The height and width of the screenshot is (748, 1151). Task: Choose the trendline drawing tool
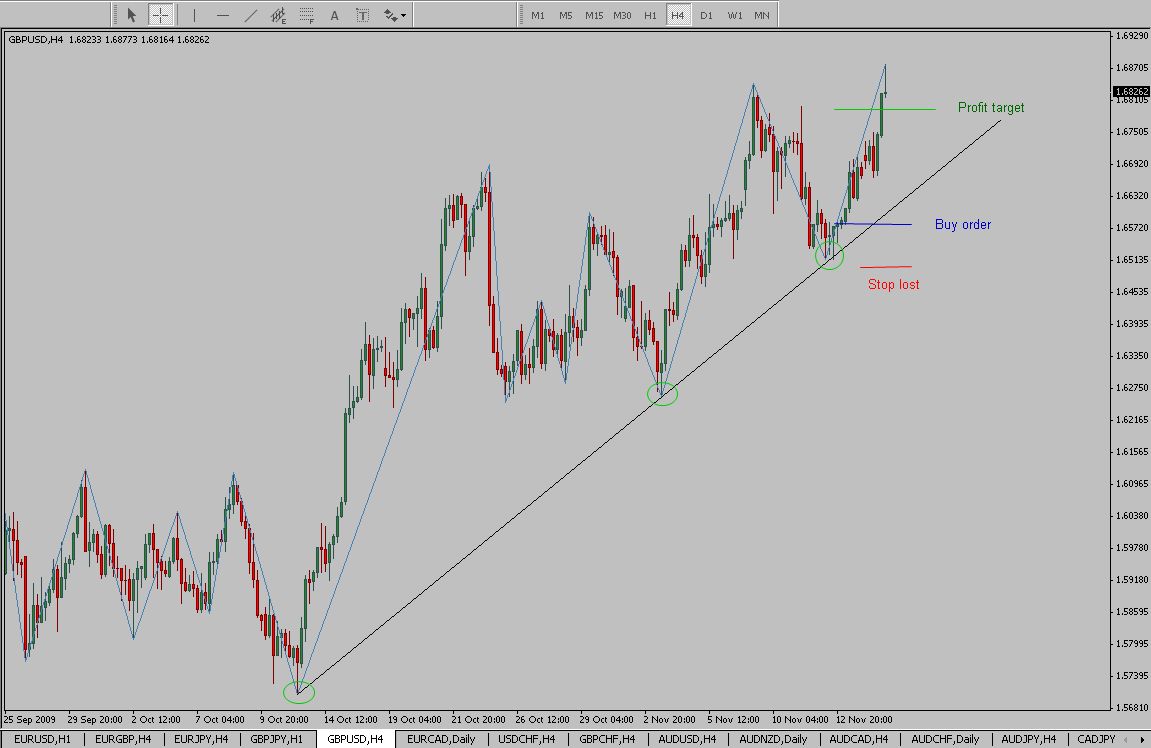click(250, 15)
